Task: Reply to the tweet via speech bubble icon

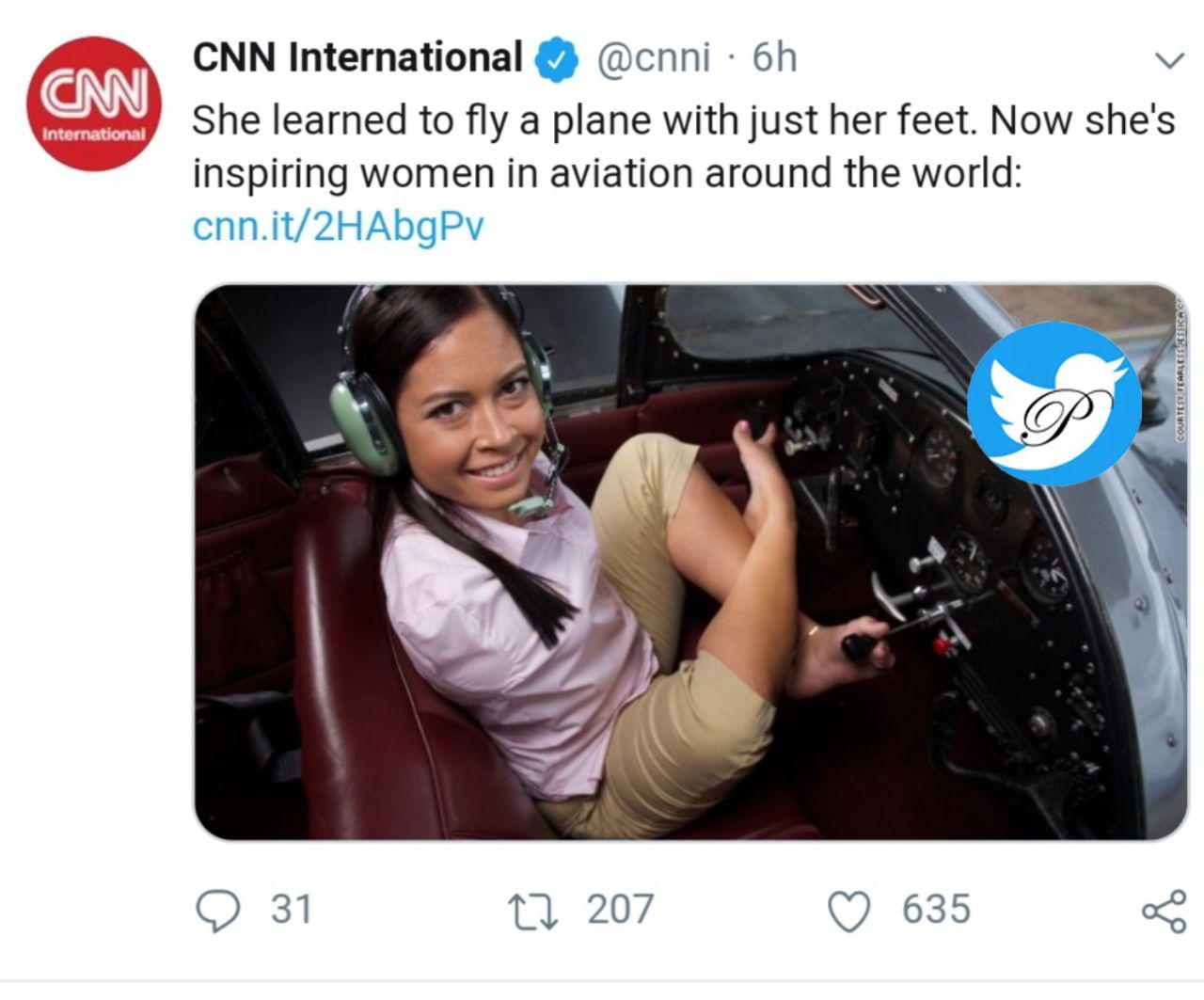Action: pyautogui.click(x=217, y=911)
